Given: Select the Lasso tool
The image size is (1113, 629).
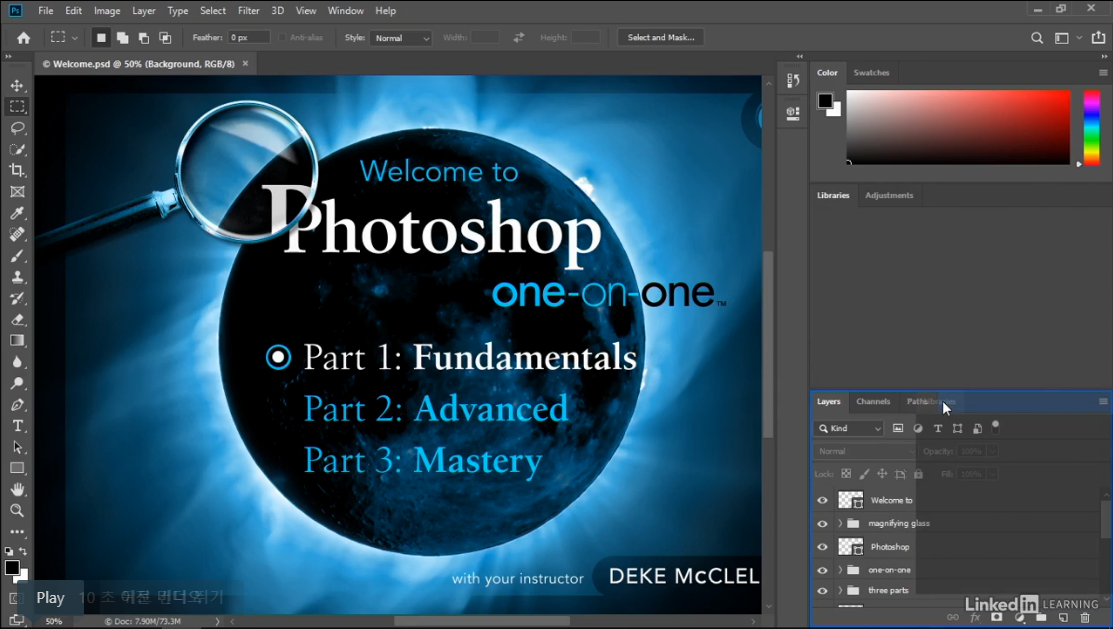Looking at the screenshot, I should click(x=17, y=128).
